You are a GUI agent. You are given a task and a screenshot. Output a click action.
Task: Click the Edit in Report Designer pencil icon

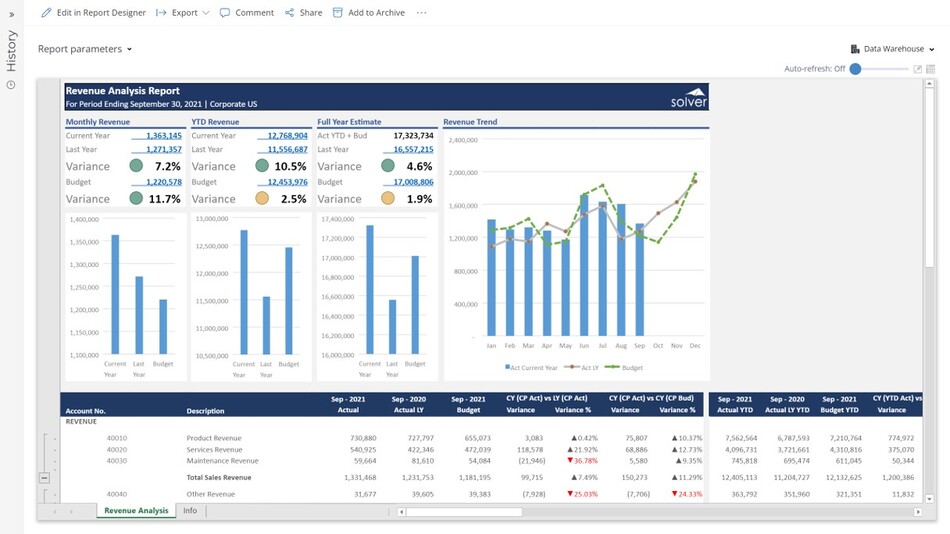46,13
